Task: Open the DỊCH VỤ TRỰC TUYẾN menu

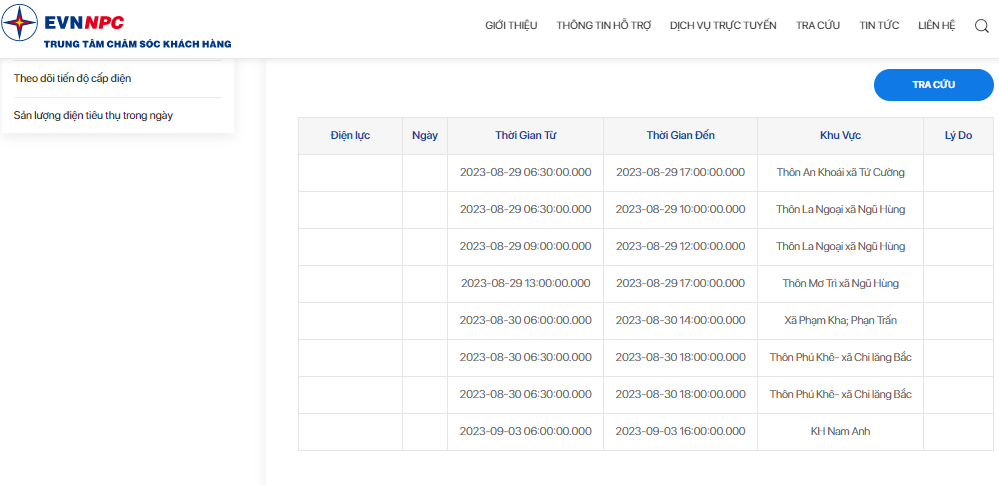Action: pyautogui.click(x=723, y=25)
